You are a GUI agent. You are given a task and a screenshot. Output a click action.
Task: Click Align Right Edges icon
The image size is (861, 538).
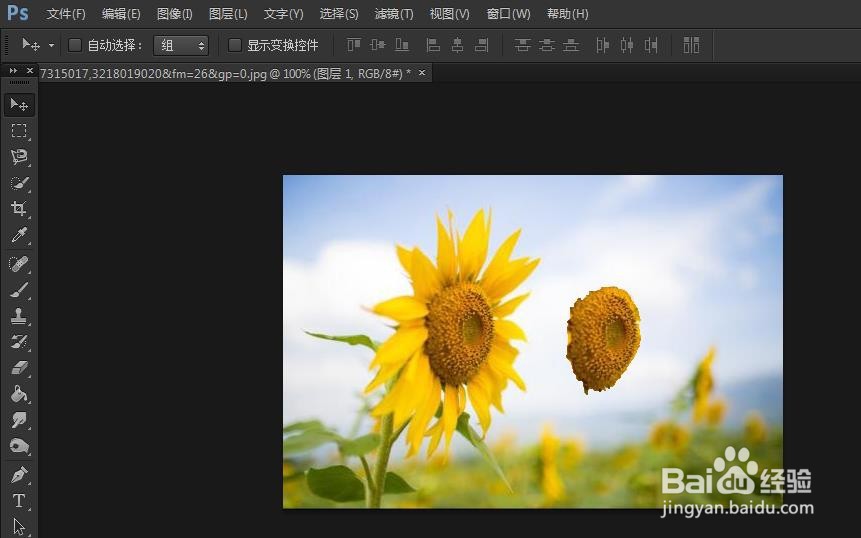pos(482,45)
